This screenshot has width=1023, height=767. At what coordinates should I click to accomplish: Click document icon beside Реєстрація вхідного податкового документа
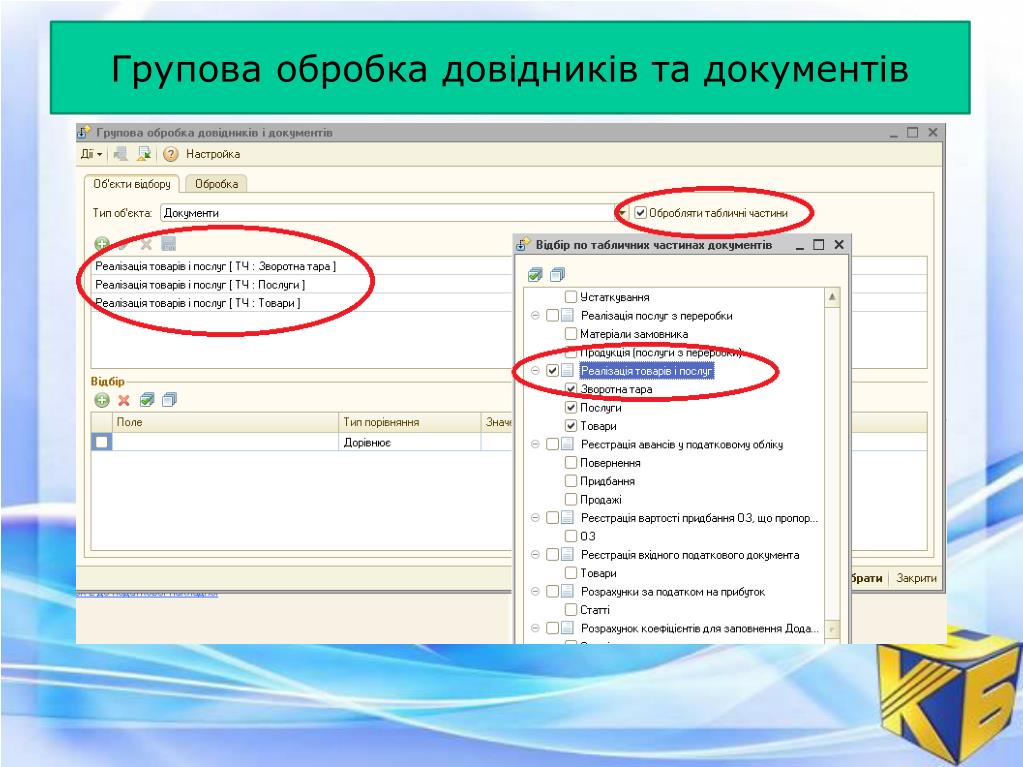tap(568, 555)
